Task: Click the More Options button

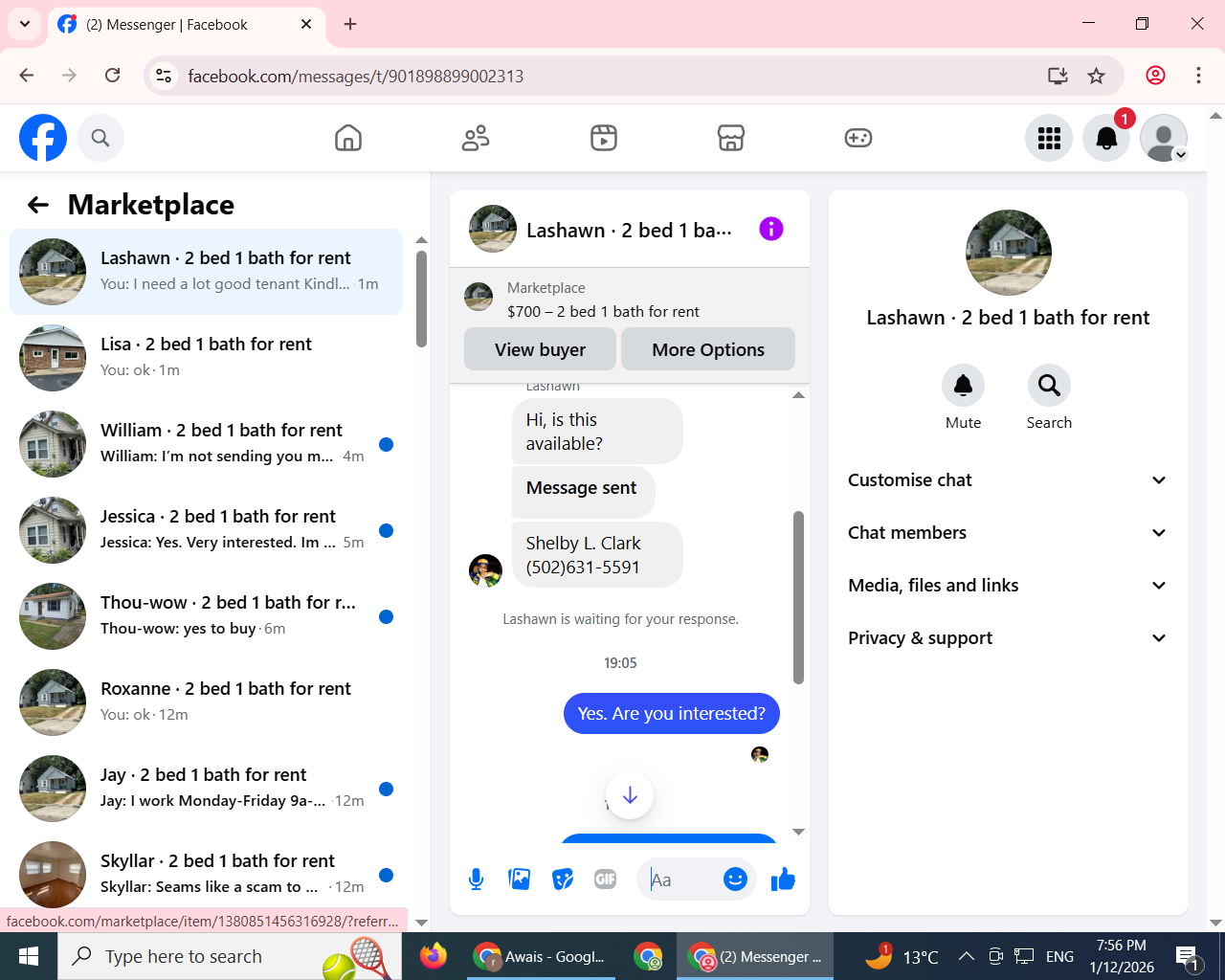Action: coord(708,349)
